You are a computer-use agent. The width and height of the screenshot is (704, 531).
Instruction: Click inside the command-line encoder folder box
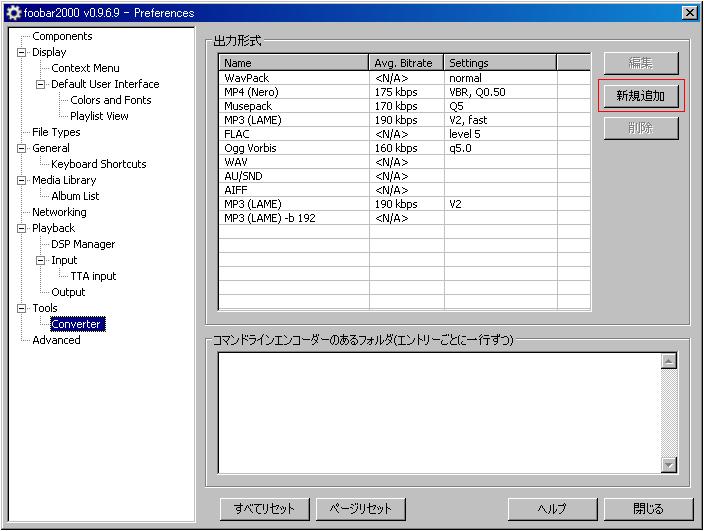tap(439, 413)
